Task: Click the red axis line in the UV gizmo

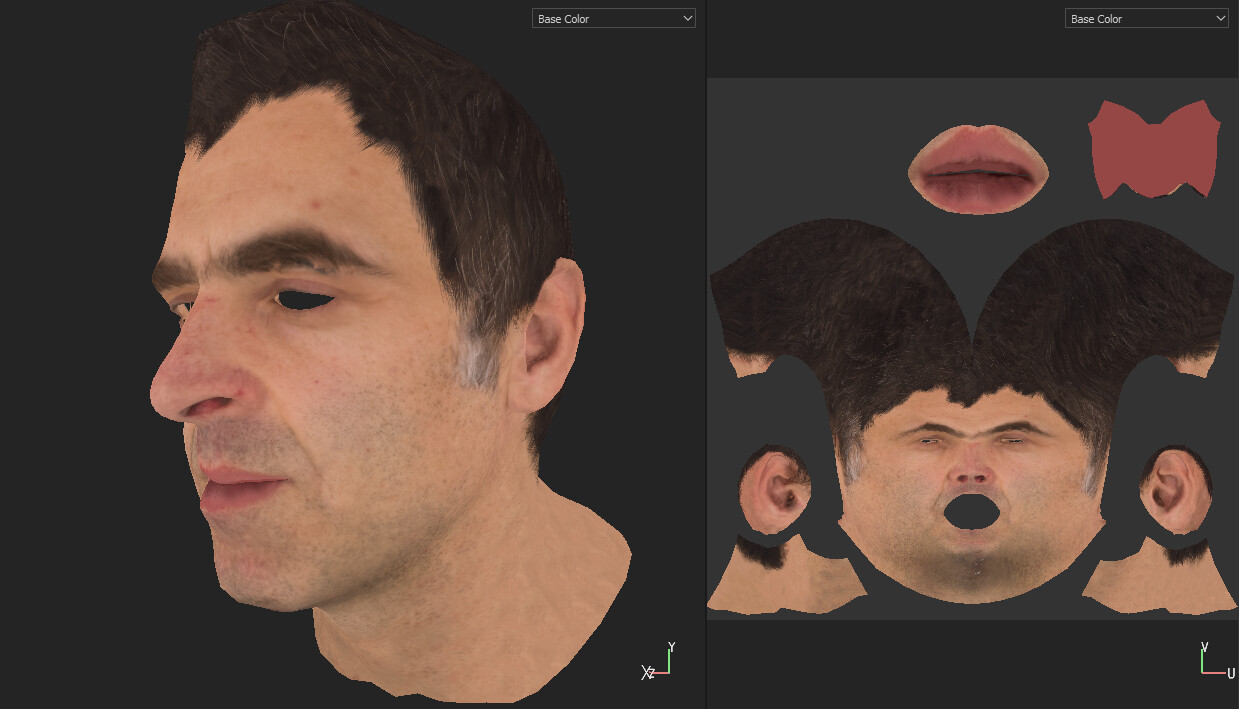Action: [x=1213, y=672]
